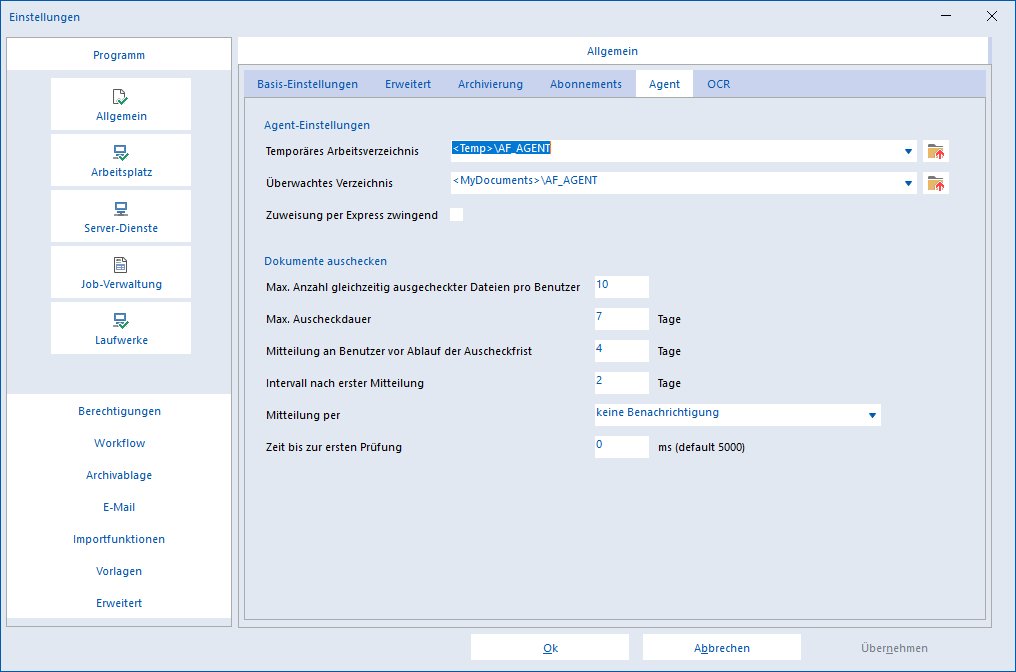Open the Workflow section

119,443
